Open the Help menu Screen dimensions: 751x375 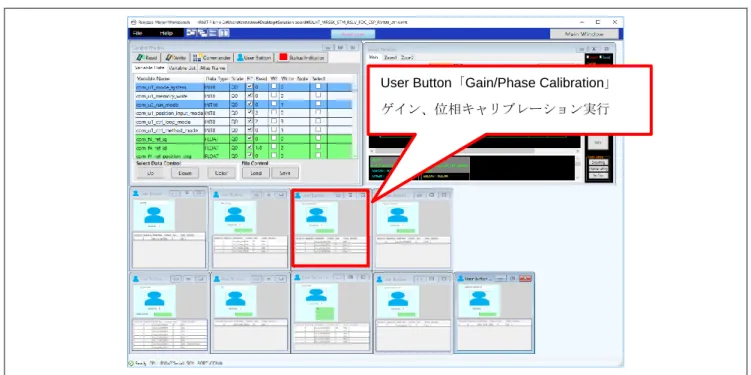[166, 34]
